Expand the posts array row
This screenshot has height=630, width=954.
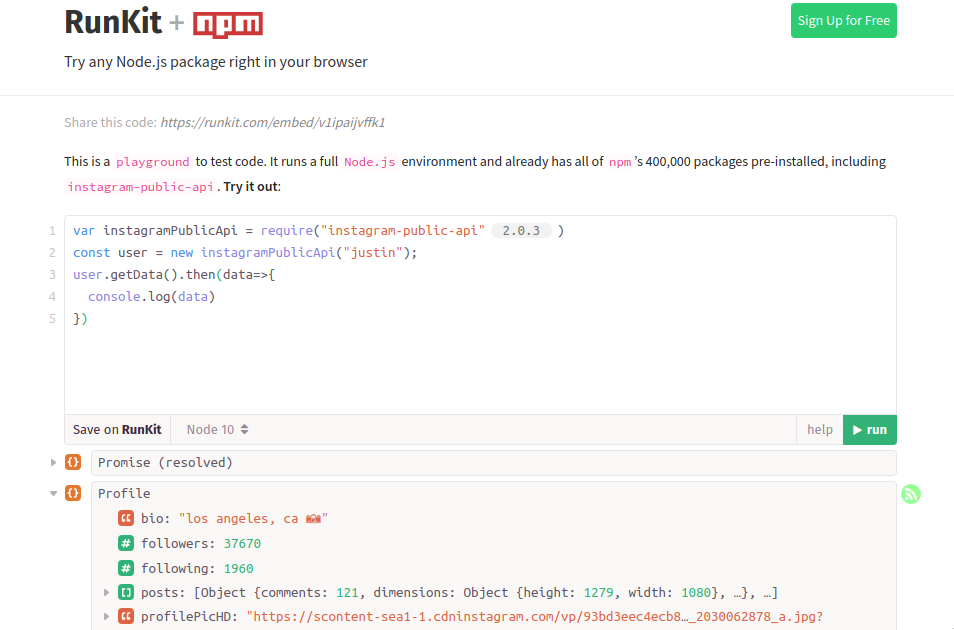click(x=106, y=592)
